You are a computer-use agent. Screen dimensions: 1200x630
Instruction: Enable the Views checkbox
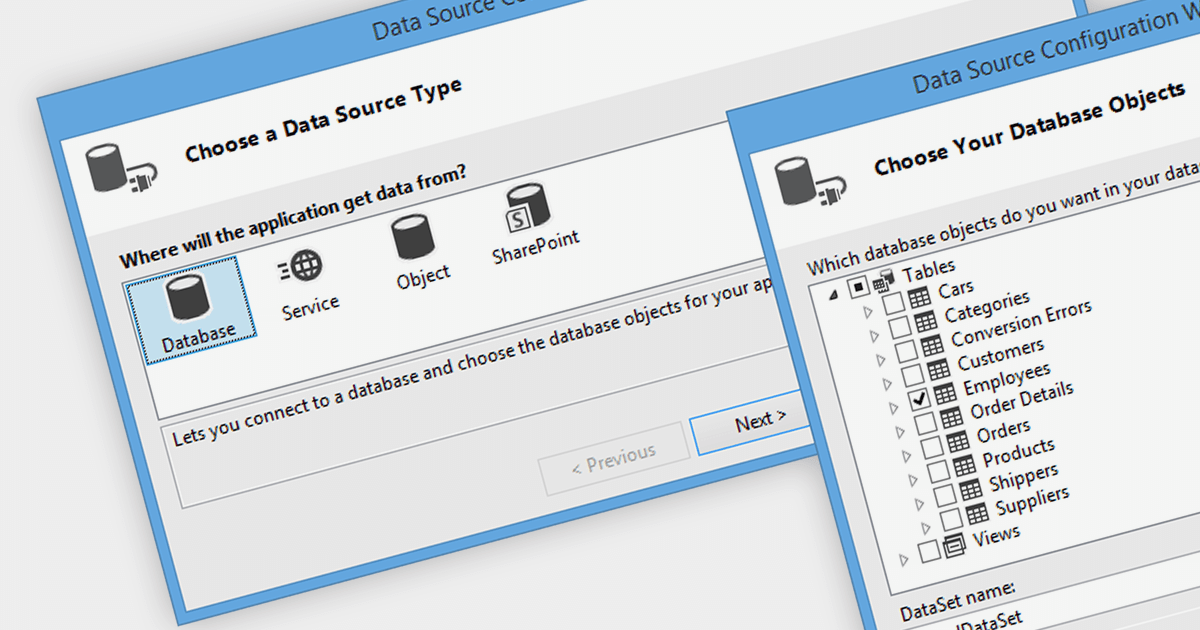pyautogui.click(x=929, y=550)
